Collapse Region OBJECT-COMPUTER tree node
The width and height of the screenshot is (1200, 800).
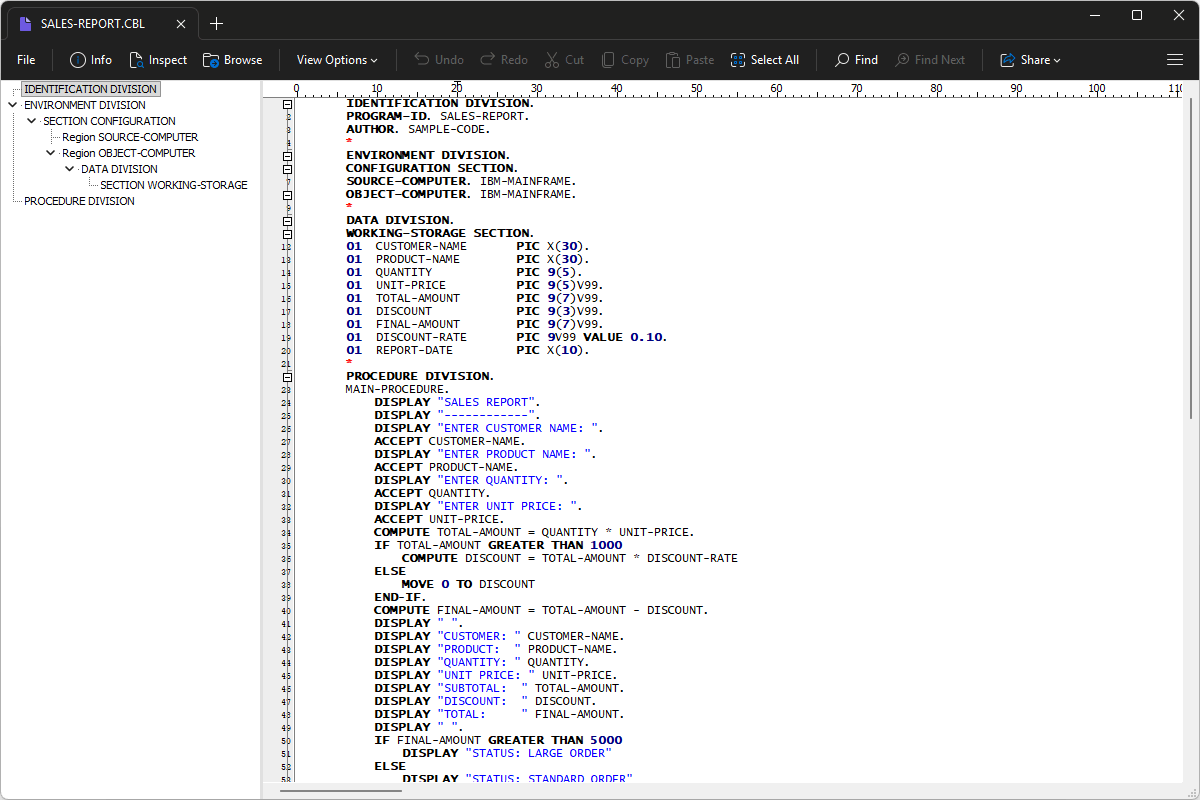pos(51,153)
